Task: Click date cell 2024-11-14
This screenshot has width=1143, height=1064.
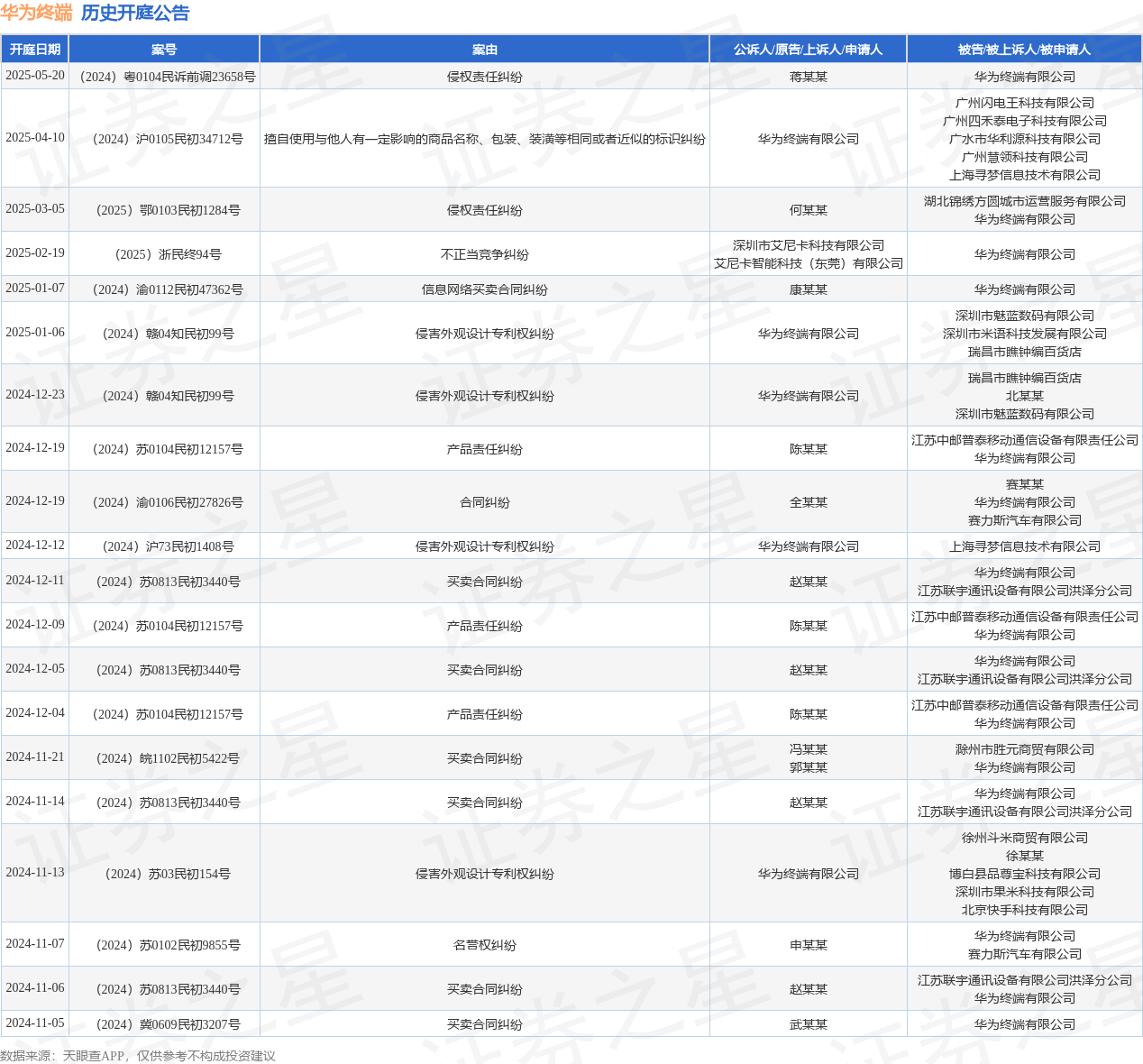Action: tap(35, 802)
